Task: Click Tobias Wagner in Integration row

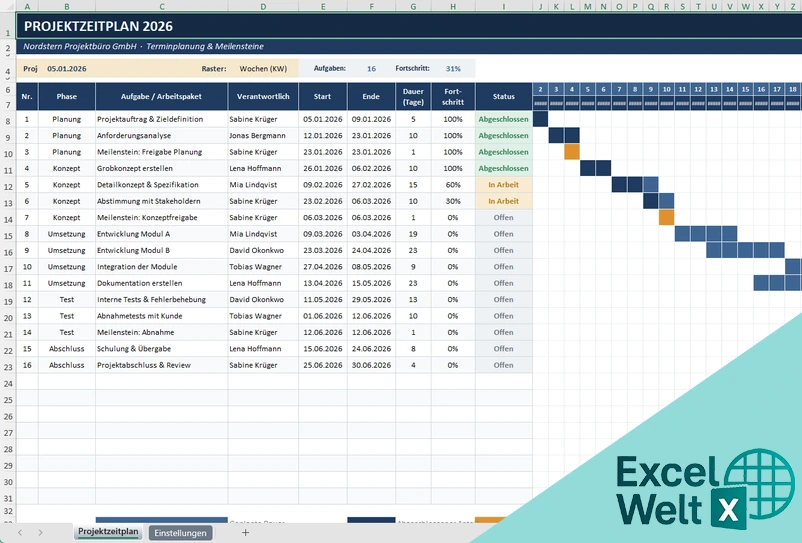Action: click(263, 266)
